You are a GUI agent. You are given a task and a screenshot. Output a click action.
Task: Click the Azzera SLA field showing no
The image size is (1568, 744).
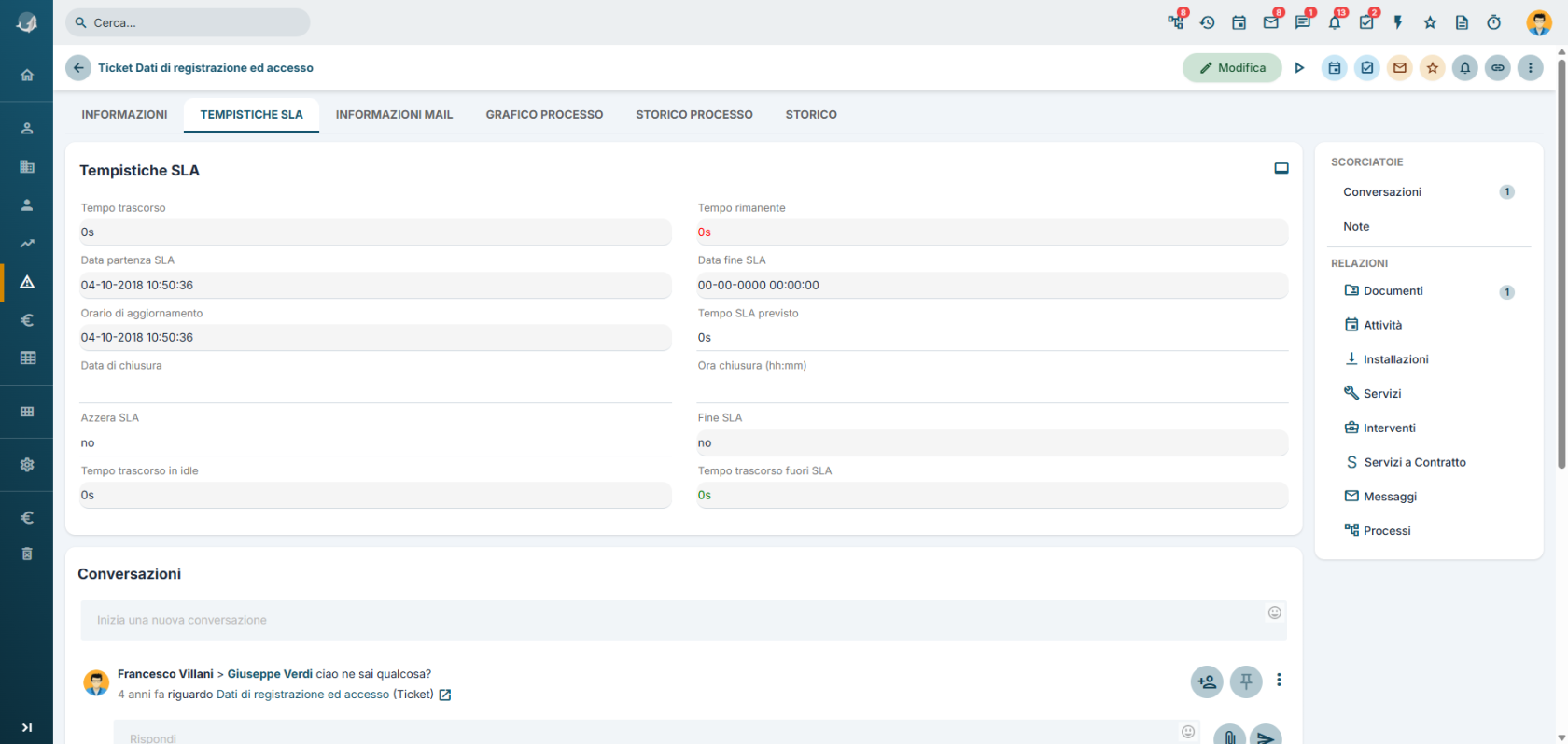[x=376, y=442]
